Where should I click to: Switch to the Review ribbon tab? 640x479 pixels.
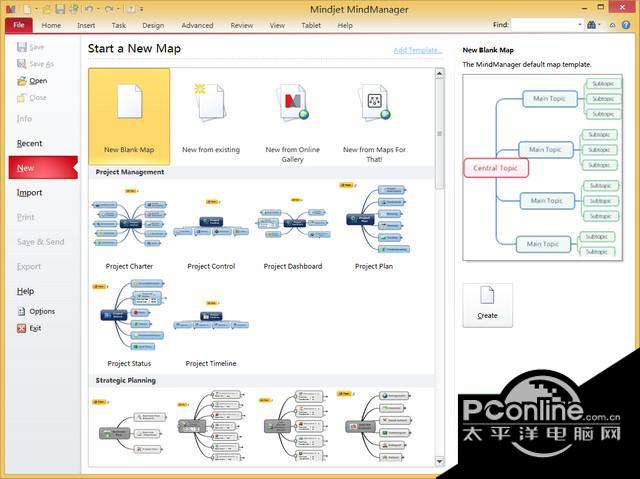pyautogui.click(x=242, y=25)
